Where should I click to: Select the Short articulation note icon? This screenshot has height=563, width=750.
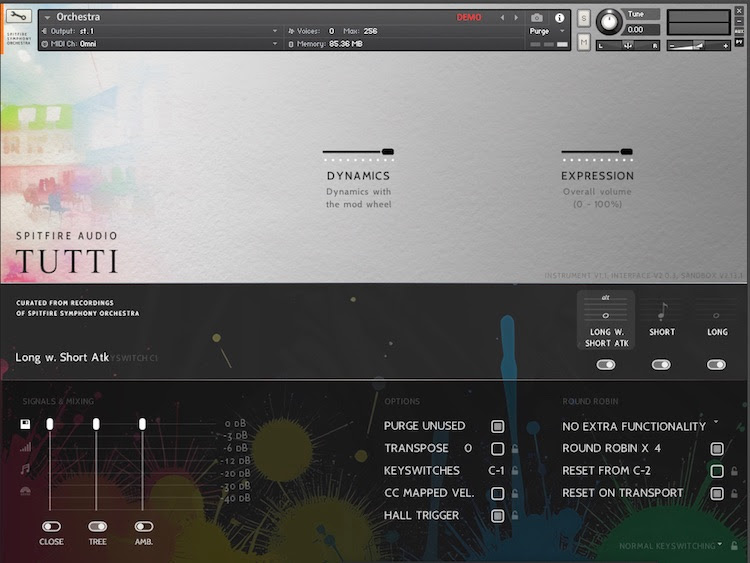pyautogui.click(x=661, y=313)
